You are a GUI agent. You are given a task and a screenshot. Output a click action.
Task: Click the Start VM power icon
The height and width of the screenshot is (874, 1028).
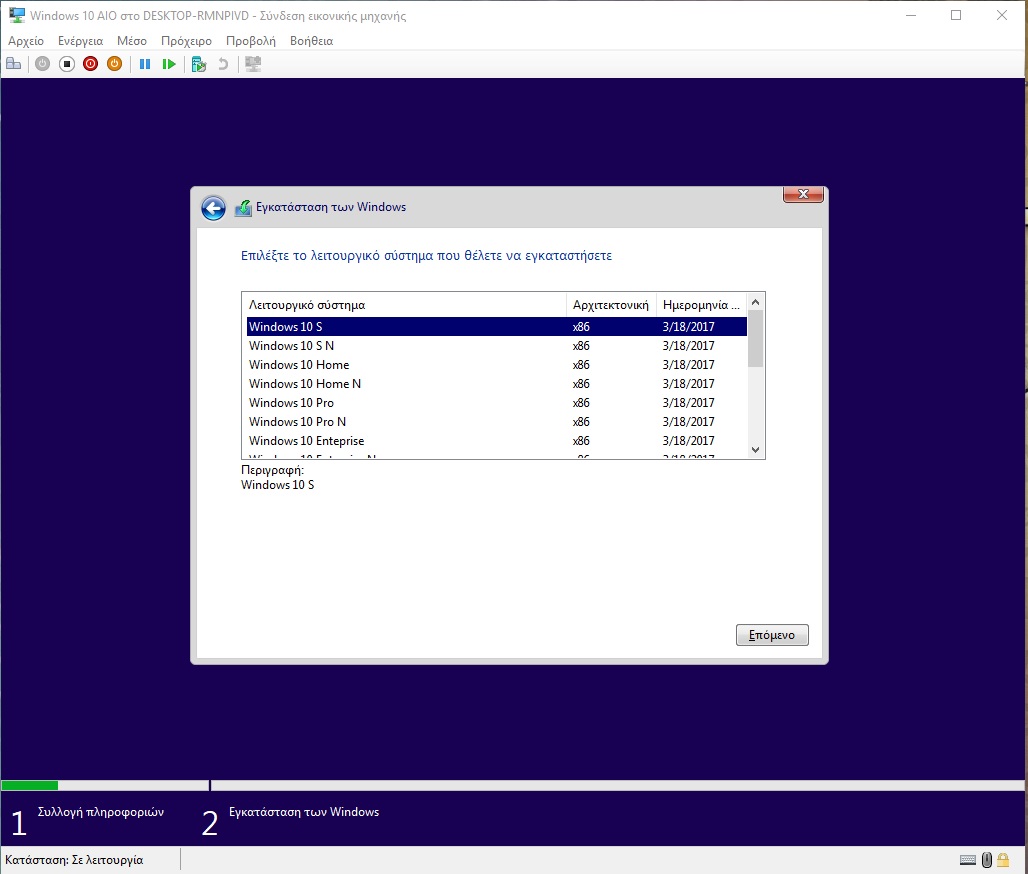43,64
